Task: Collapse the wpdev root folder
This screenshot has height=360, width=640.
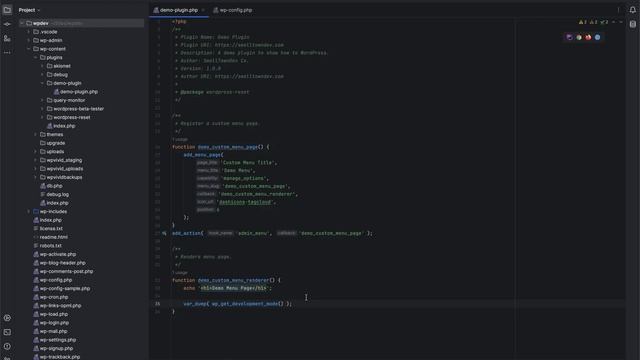Action: (22, 23)
